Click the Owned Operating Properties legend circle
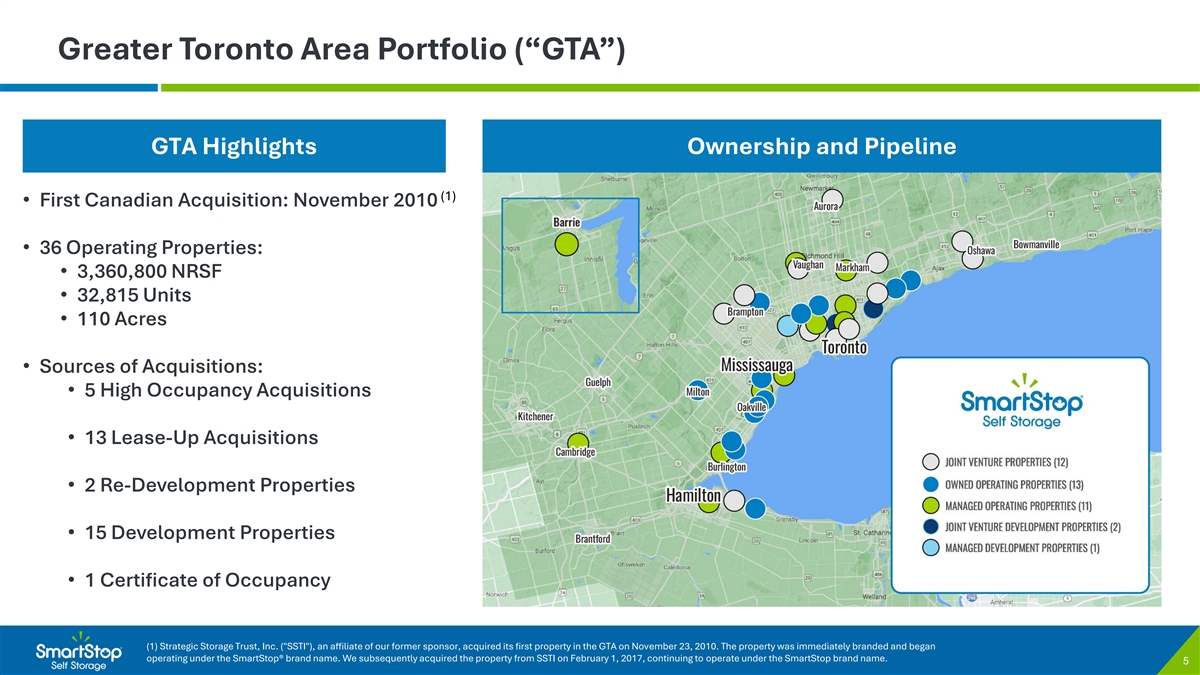The height and width of the screenshot is (675, 1200). (930, 483)
